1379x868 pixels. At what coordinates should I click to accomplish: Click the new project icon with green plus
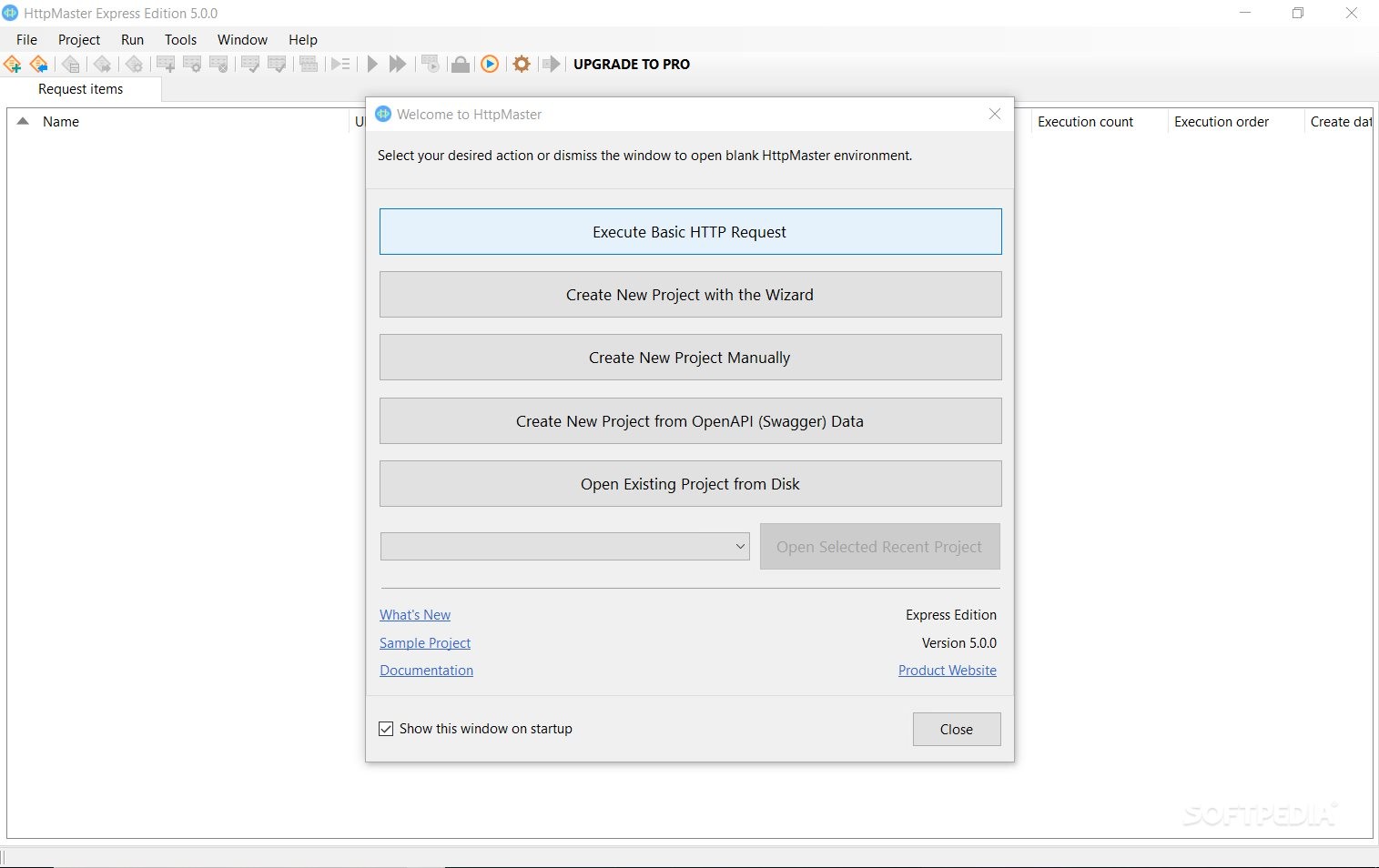pos(12,64)
